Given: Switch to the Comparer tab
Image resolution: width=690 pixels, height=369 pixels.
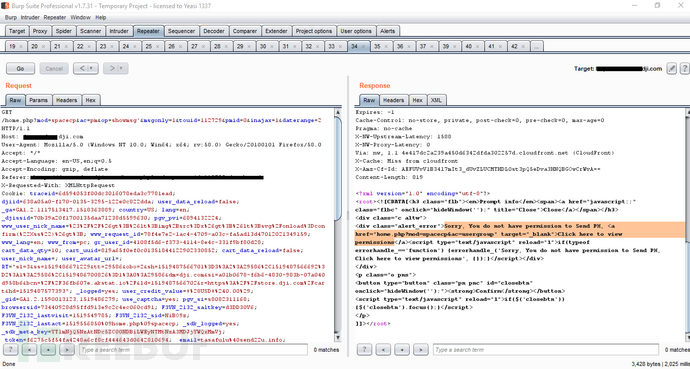Looking at the screenshot, I should click(x=245, y=31).
